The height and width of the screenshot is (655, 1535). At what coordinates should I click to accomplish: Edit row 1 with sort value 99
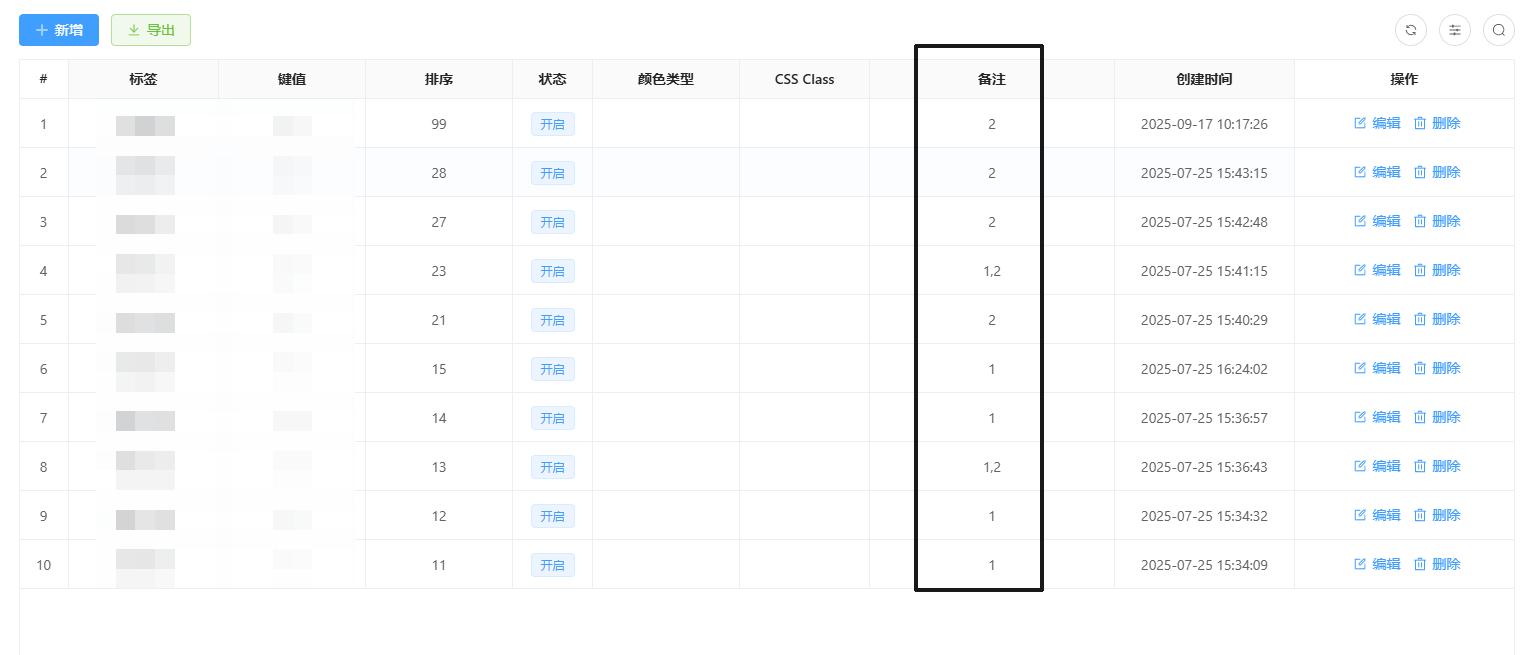[1377, 124]
